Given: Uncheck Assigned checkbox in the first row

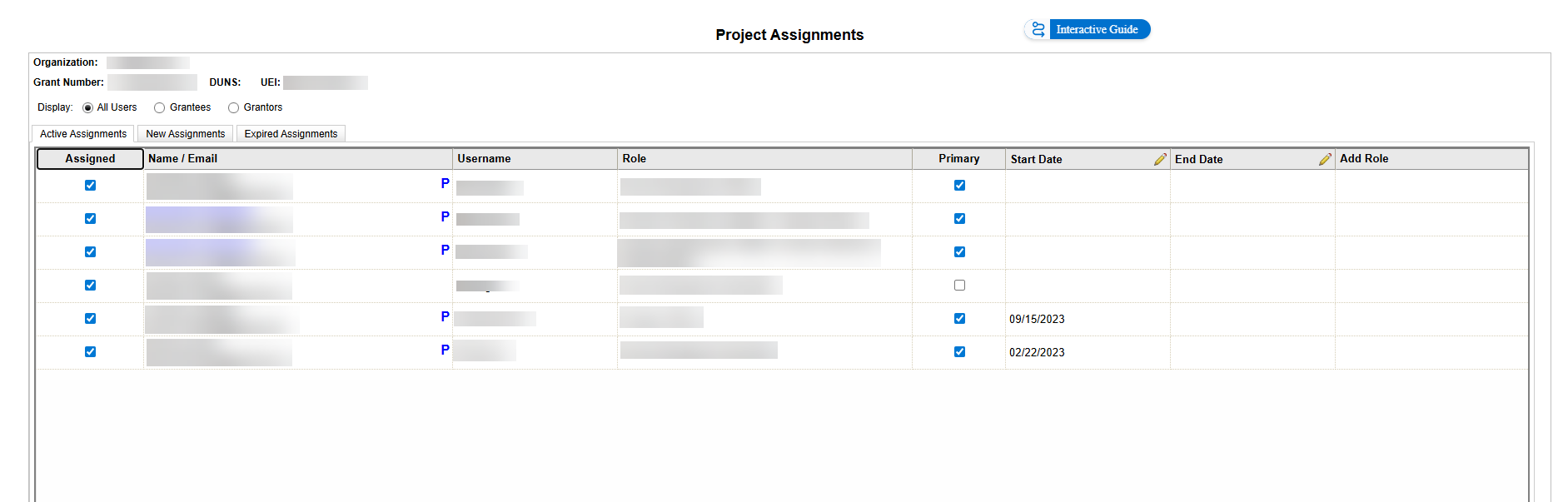Looking at the screenshot, I should (x=90, y=186).
